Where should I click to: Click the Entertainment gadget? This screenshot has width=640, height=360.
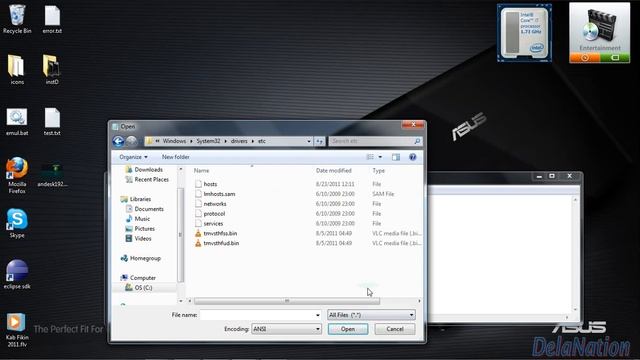599,33
